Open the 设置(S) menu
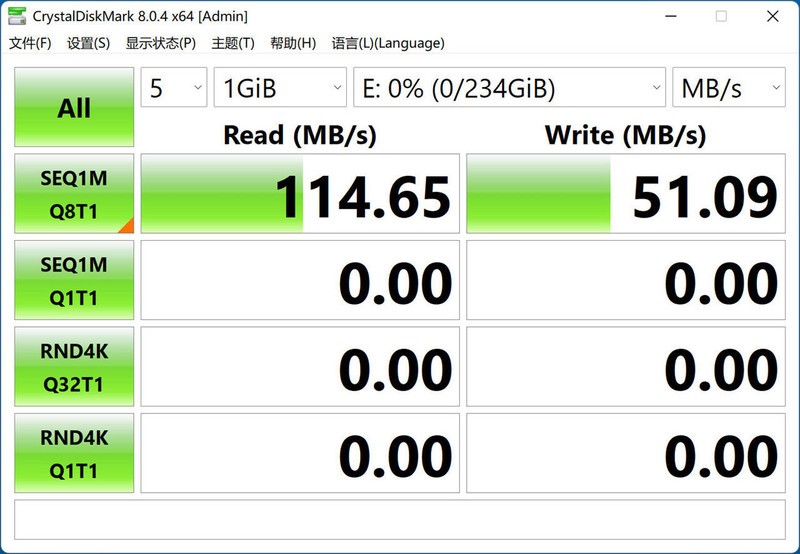 point(88,43)
